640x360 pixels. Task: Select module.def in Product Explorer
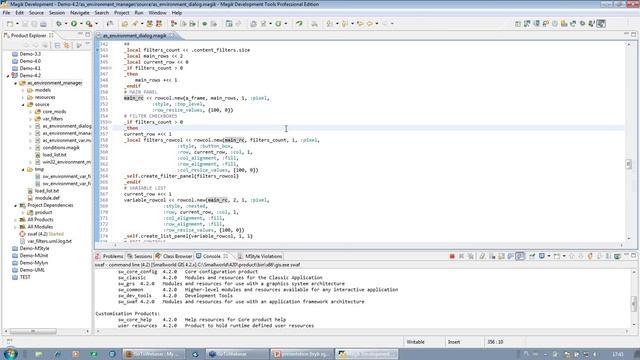coord(47,198)
